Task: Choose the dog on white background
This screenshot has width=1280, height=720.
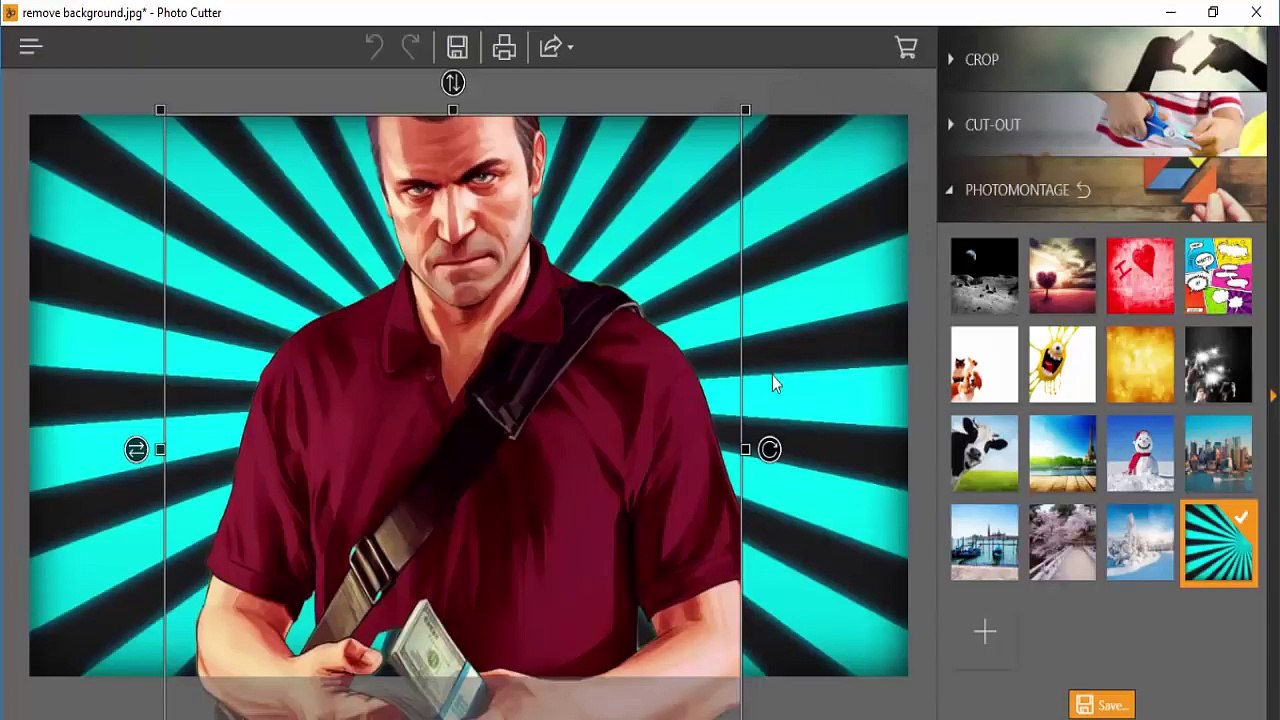Action: (985, 364)
